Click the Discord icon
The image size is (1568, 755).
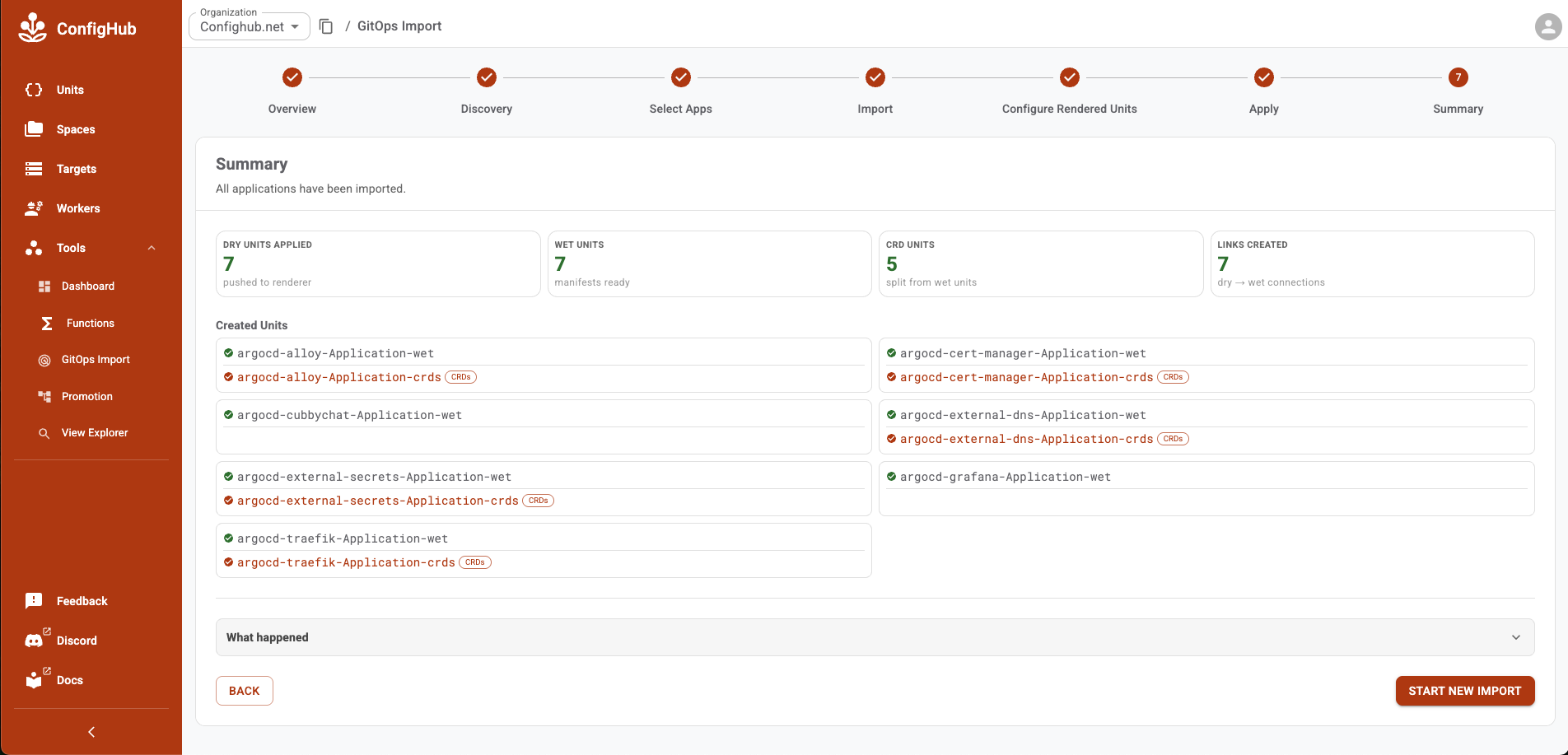point(34,641)
